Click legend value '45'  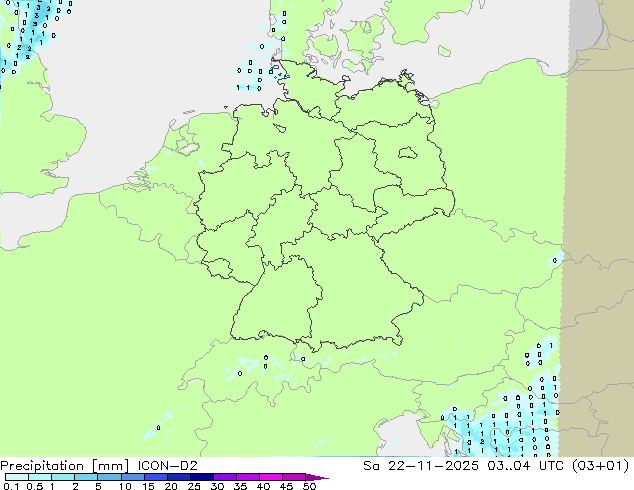(286, 486)
